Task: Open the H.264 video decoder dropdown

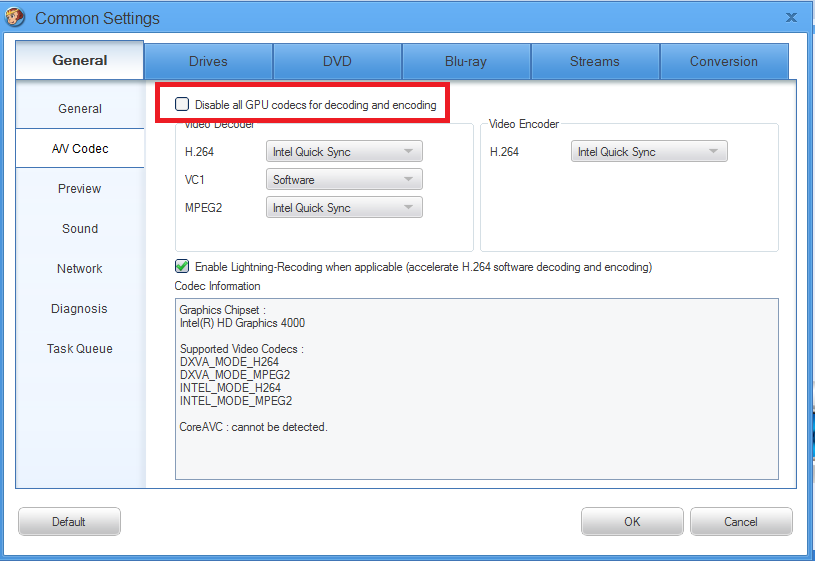Action: coord(344,151)
